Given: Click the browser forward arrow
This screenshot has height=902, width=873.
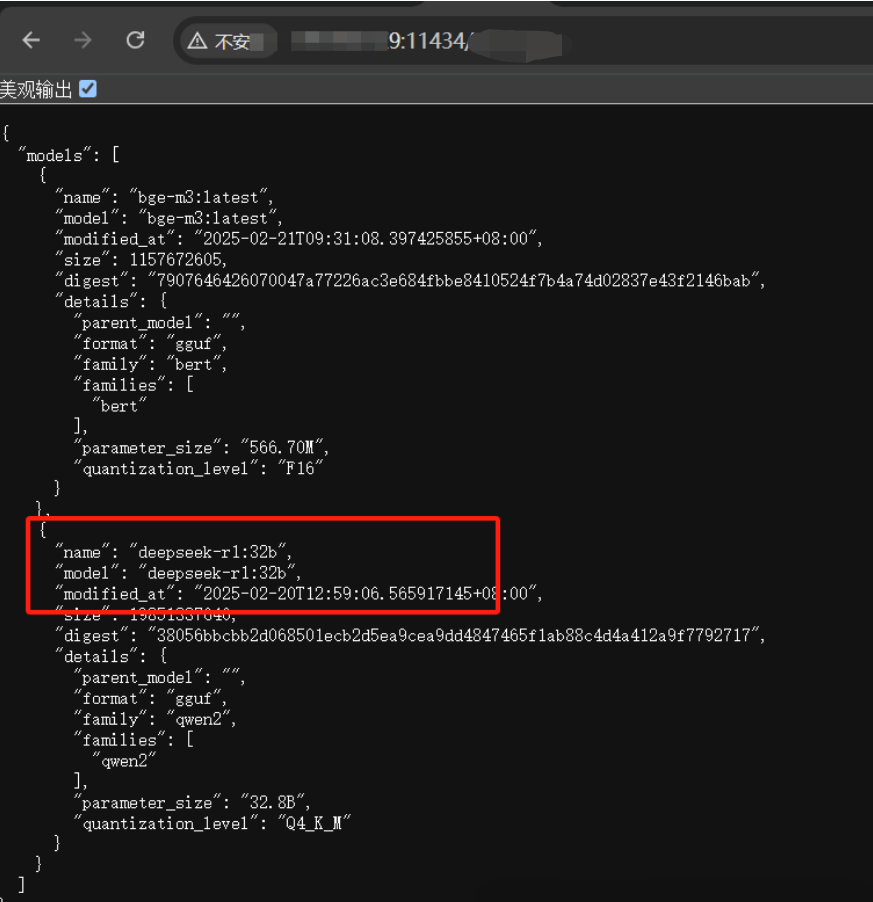Looking at the screenshot, I should 83,40.
